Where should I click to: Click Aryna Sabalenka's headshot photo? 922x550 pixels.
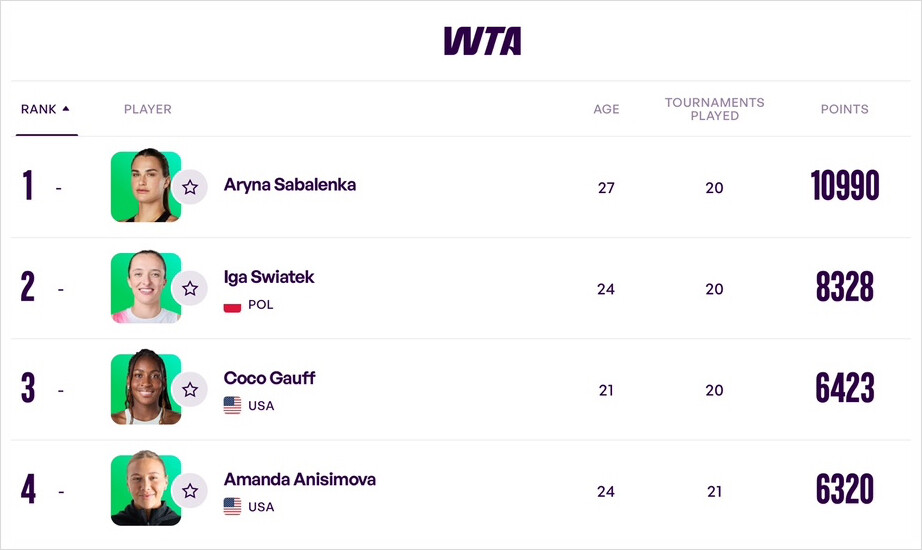tap(146, 187)
